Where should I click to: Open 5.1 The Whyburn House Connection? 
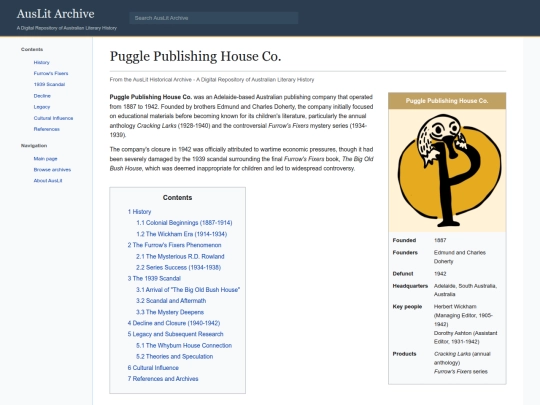[184, 345]
